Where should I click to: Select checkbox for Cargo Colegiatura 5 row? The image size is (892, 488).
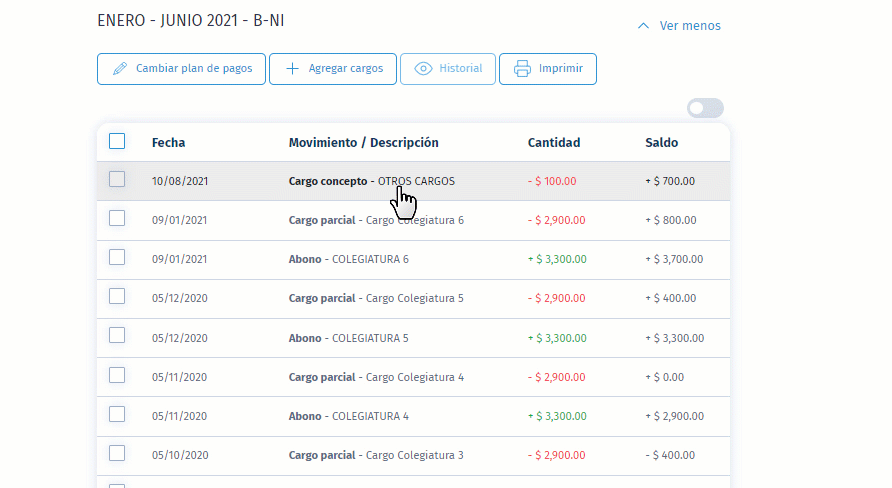117,296
